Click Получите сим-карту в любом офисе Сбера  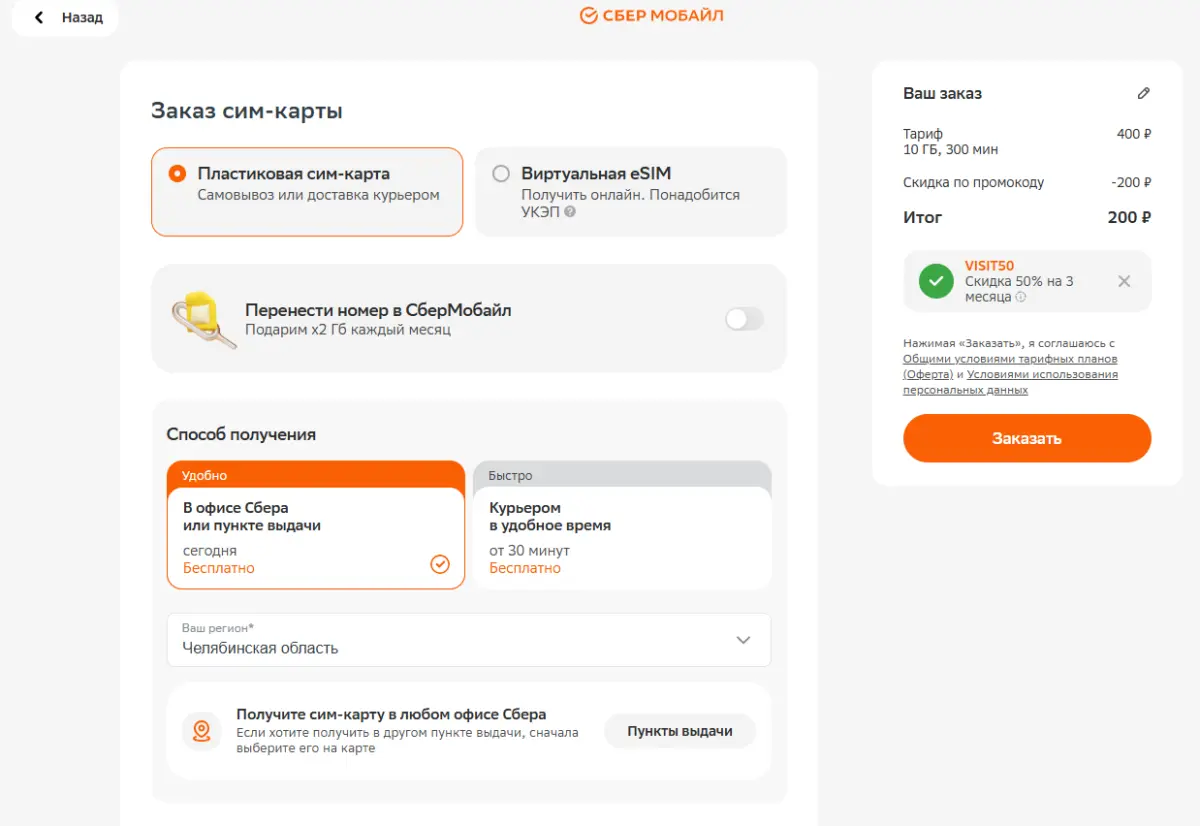point(391,714)
